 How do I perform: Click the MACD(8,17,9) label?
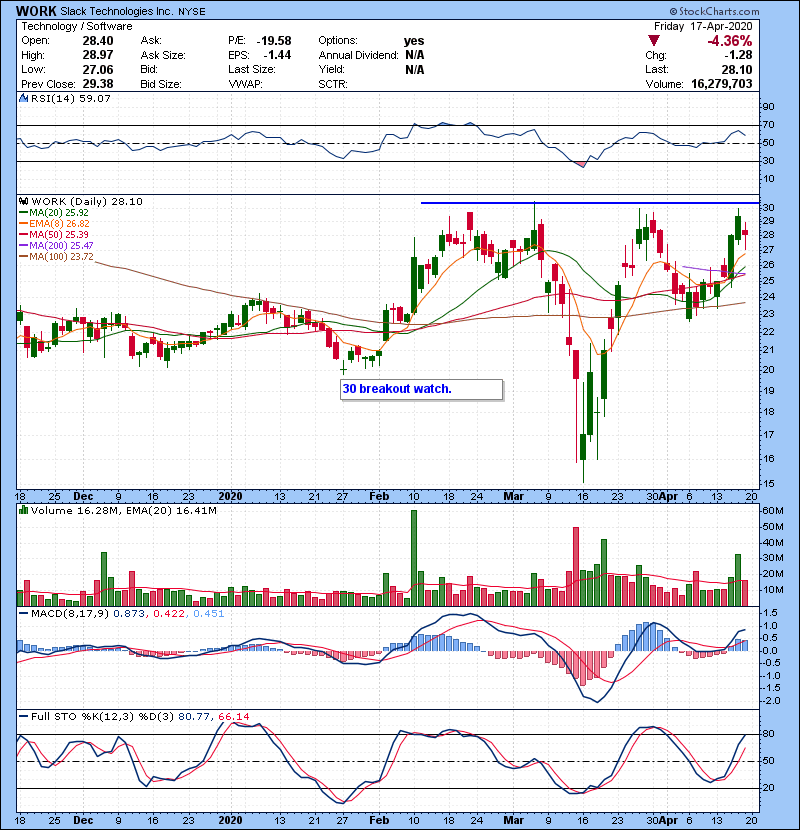click(70, 614)
